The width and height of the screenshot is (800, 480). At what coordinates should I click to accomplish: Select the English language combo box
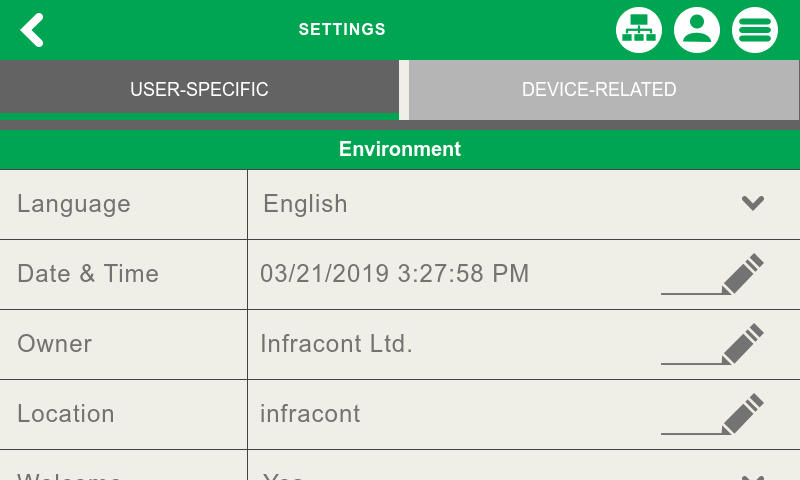click(x=500, y=204)
